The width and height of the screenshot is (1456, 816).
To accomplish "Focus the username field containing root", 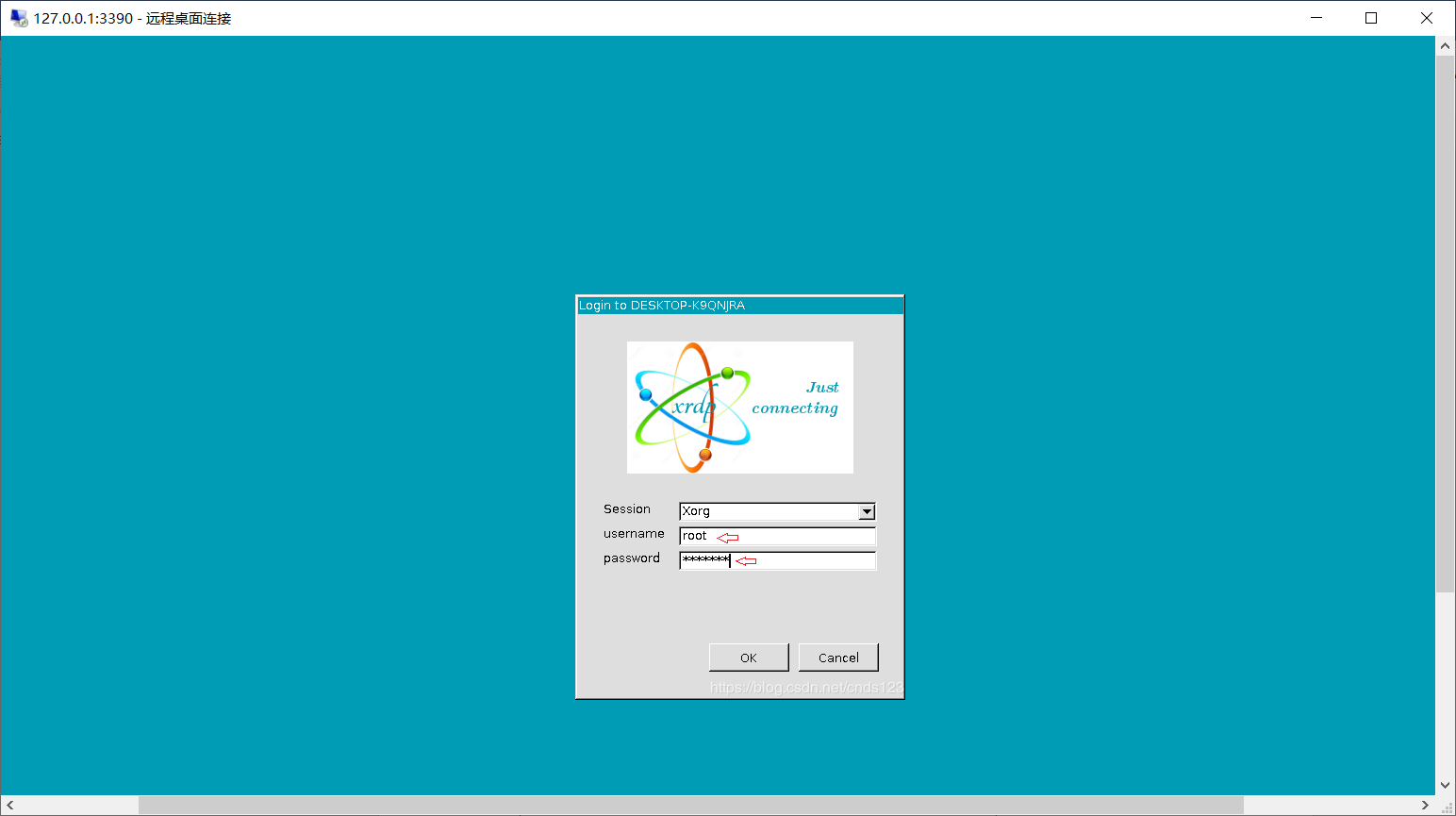I will [x=777, y=536].
